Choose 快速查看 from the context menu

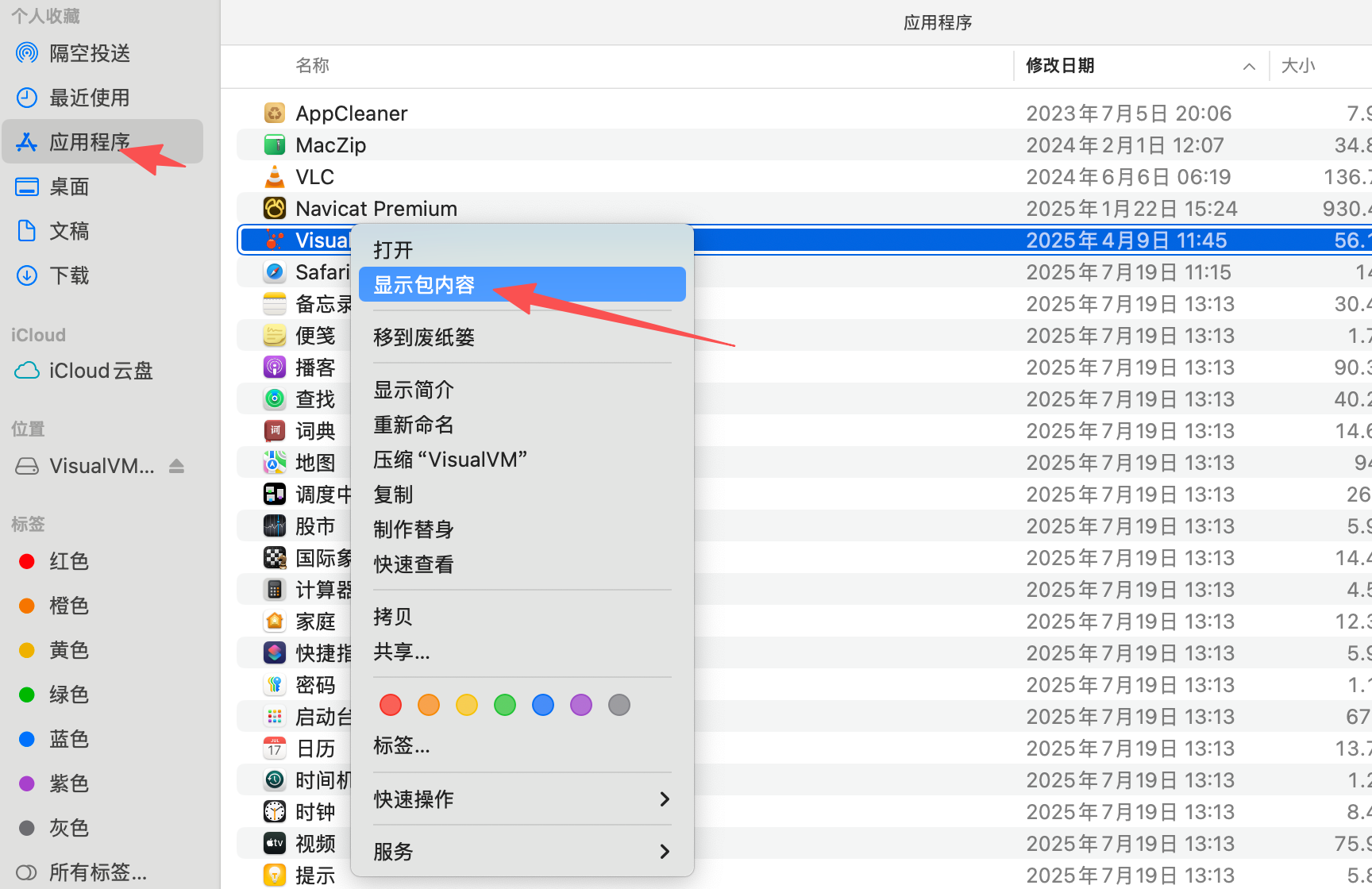(522, 564)
